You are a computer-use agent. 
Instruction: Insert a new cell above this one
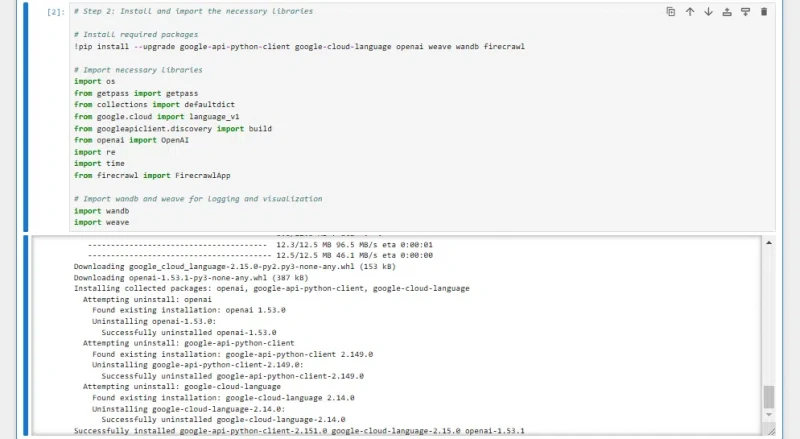[727, 12]
